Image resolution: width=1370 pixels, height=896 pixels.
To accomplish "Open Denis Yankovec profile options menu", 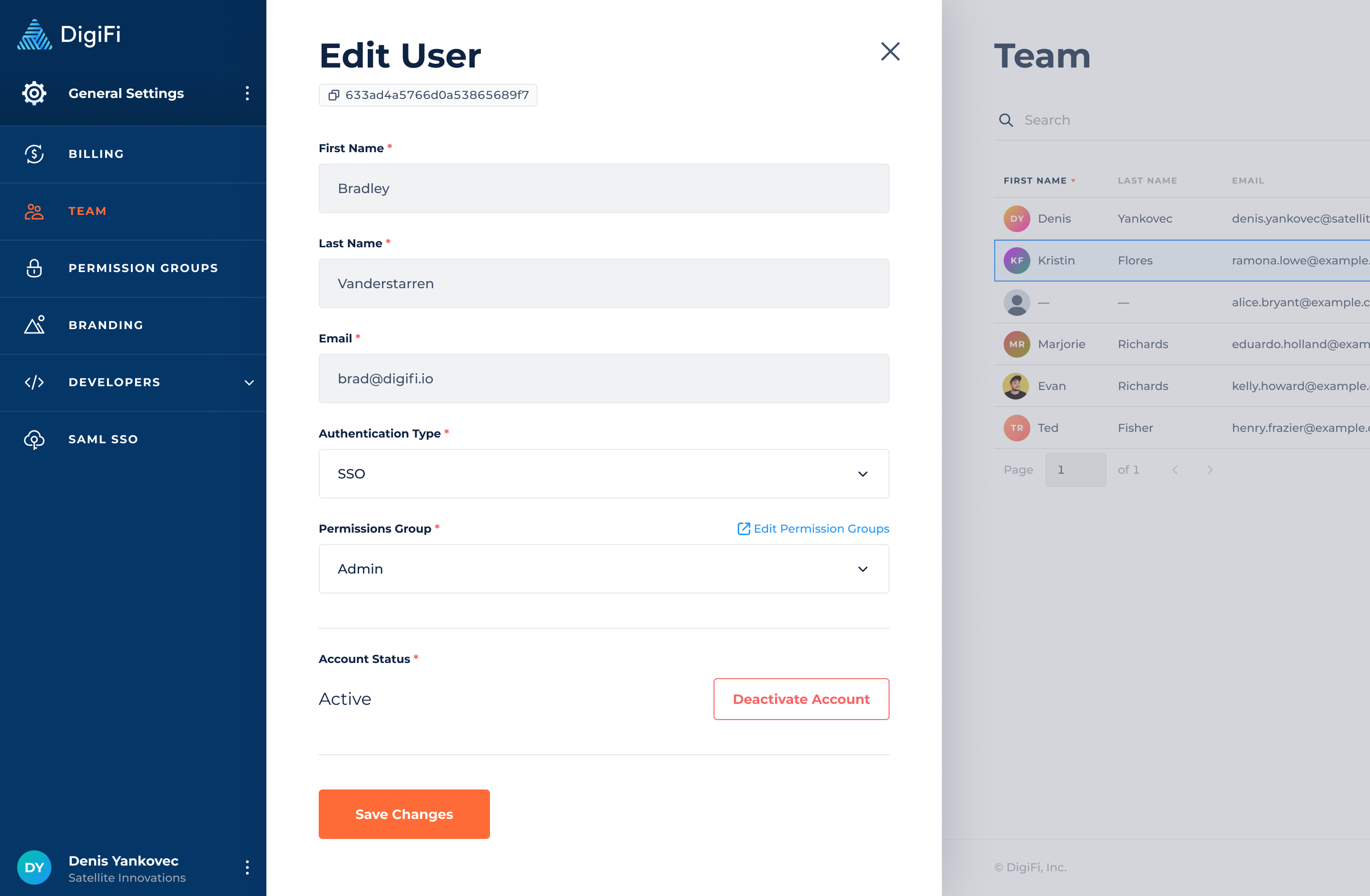I will [247, 867].
